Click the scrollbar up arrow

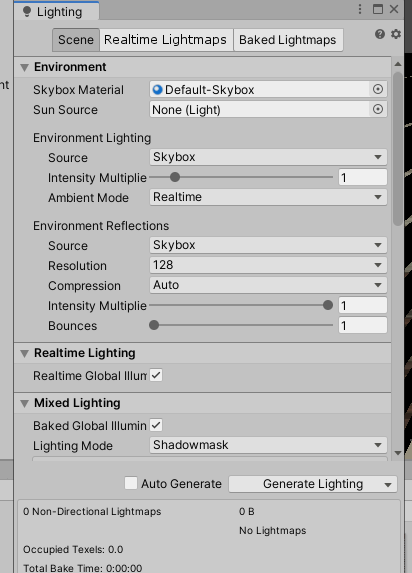tap(398, 64)
